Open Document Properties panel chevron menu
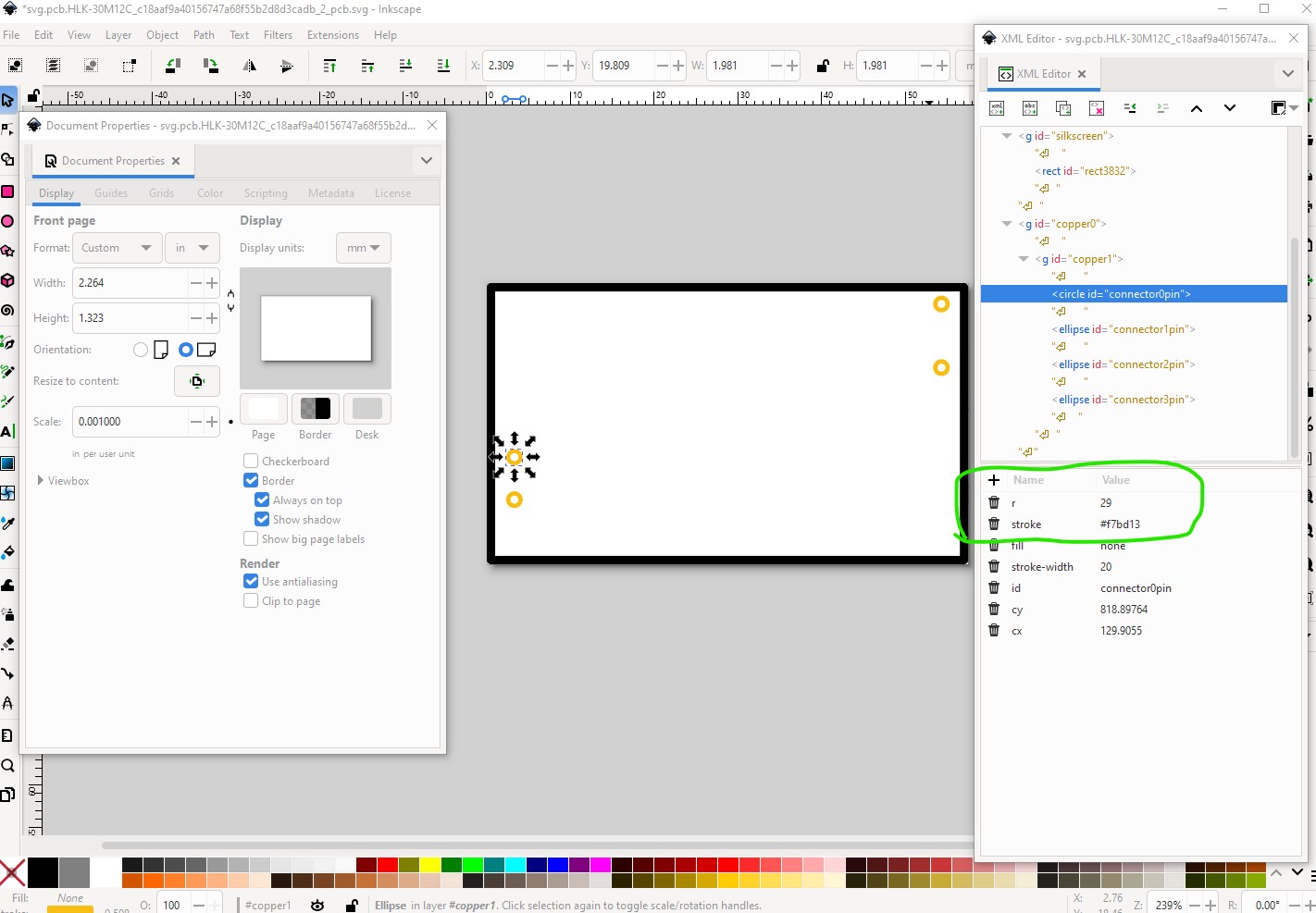 (x=427, y=160)
